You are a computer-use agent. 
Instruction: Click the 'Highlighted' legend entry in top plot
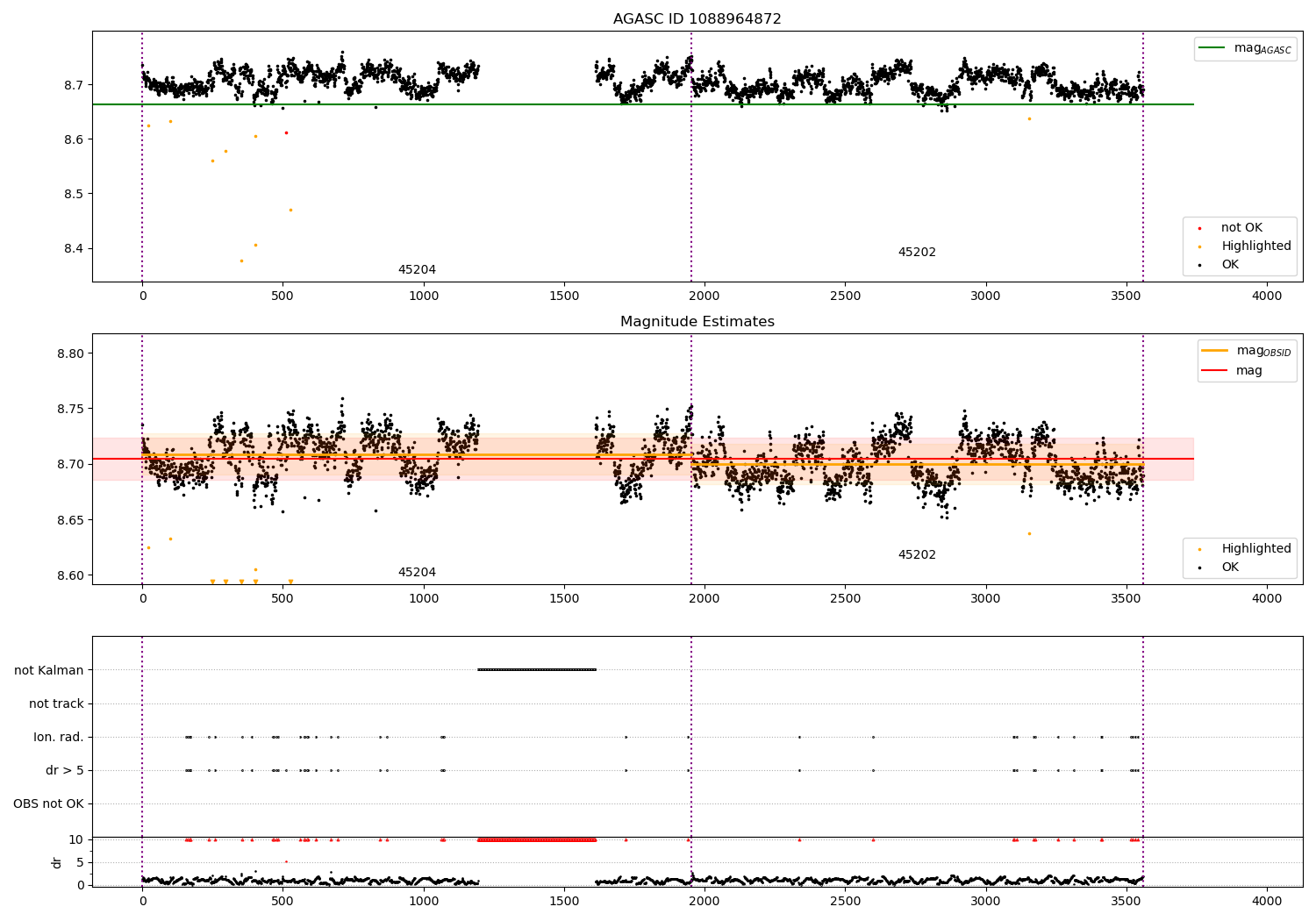pos(1246,246)
